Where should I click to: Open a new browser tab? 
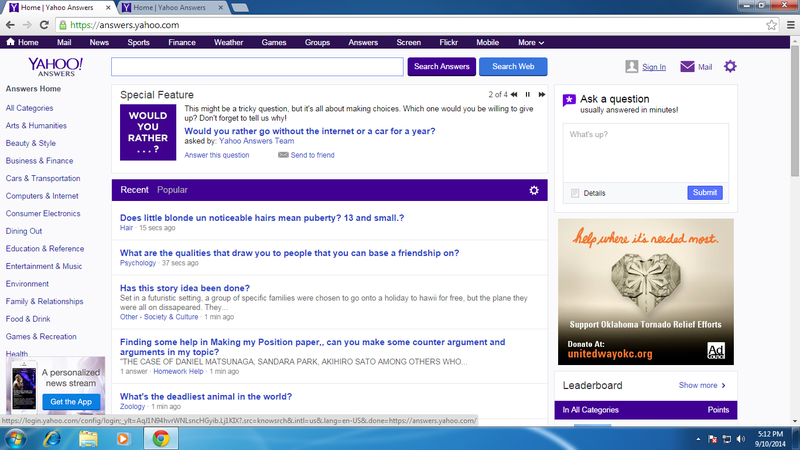coord(239,8)
